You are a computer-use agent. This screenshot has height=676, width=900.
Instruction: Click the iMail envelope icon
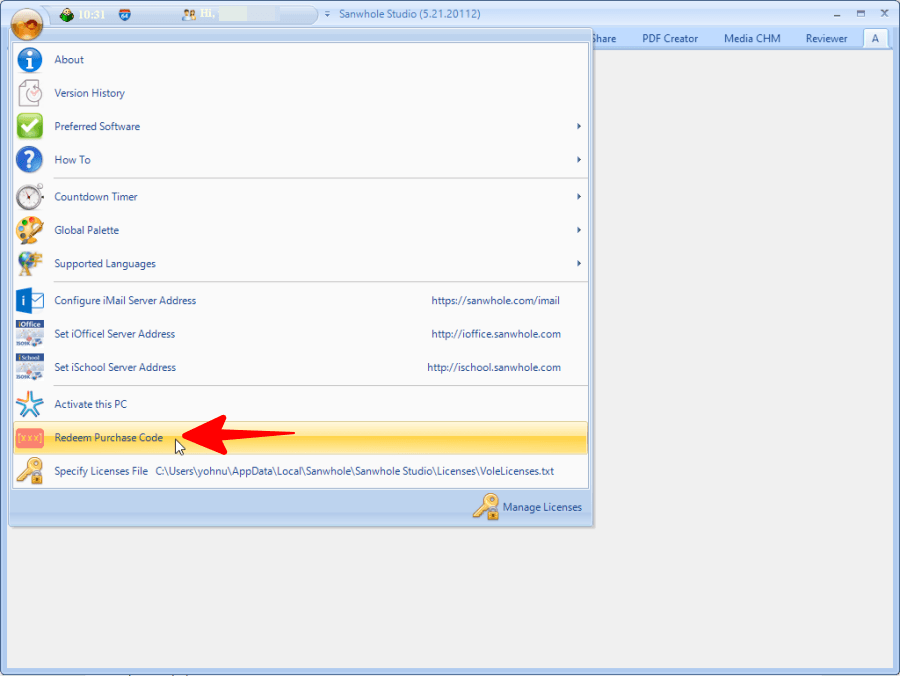30,301
